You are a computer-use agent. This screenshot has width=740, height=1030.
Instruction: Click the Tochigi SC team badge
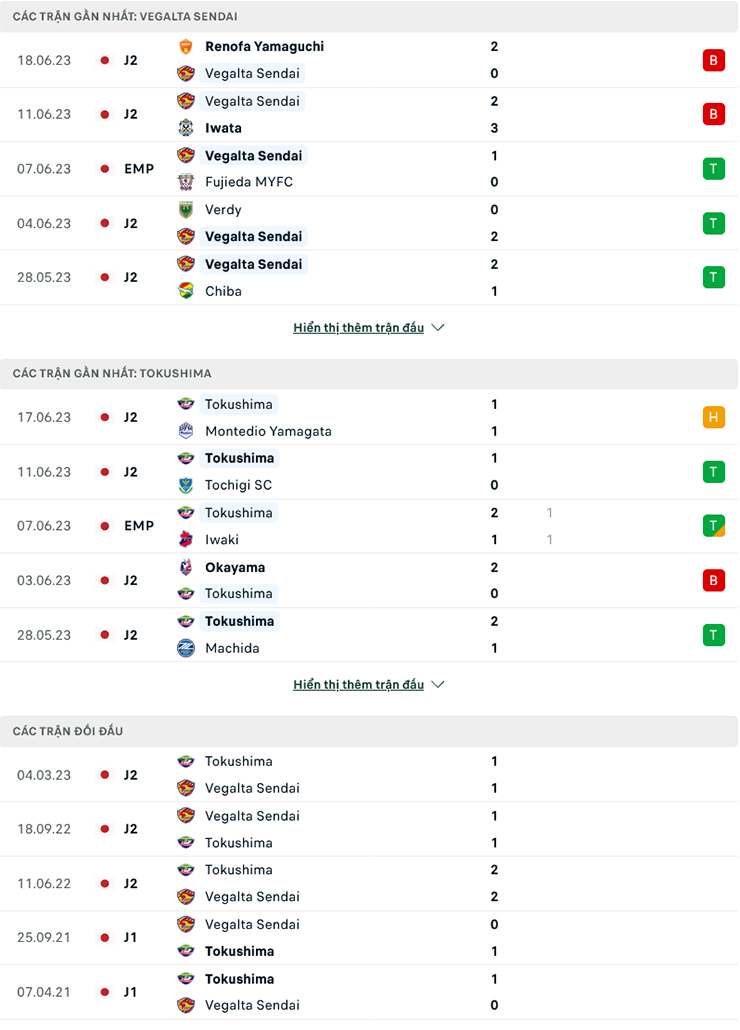pos(186,485)
